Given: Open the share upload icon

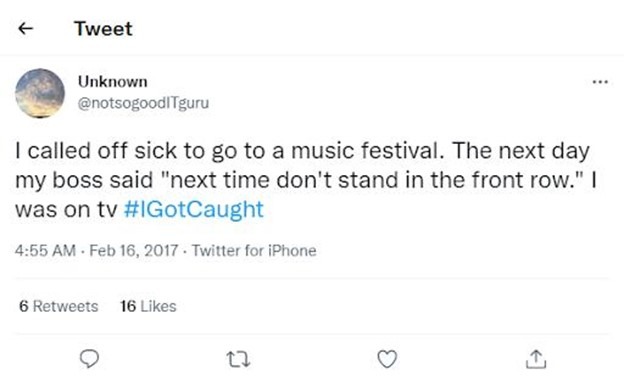Looking at the screenshot, I should [x=536, y=359].
